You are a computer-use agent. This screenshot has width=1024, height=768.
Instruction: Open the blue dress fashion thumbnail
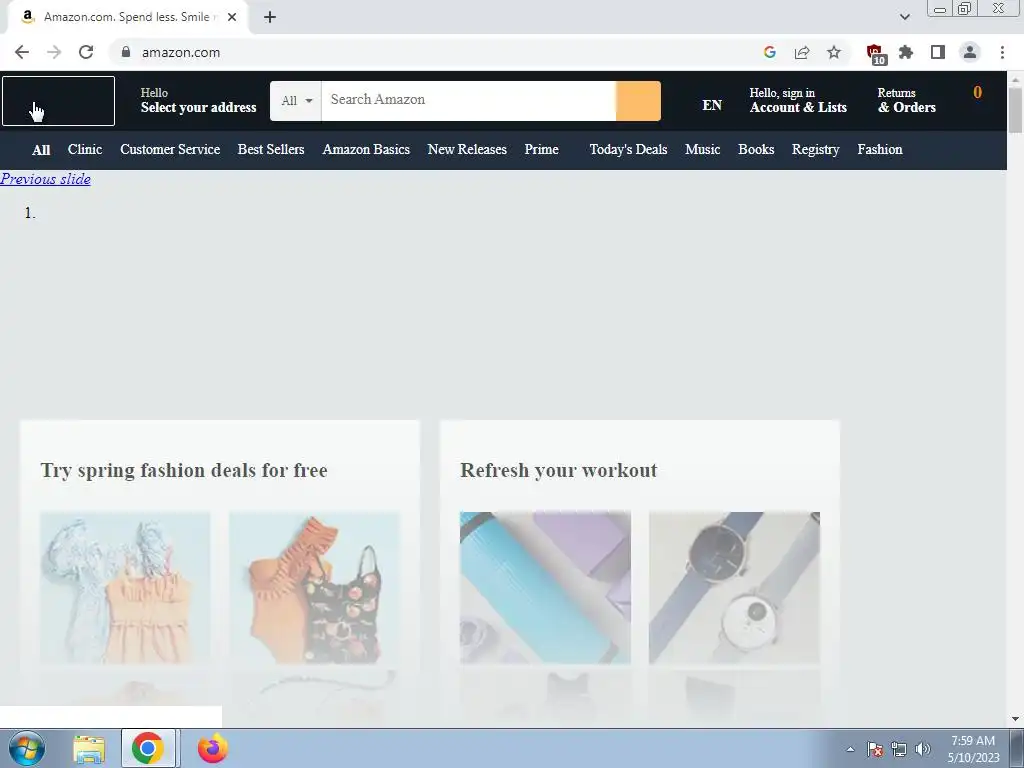tap(125, 588)
